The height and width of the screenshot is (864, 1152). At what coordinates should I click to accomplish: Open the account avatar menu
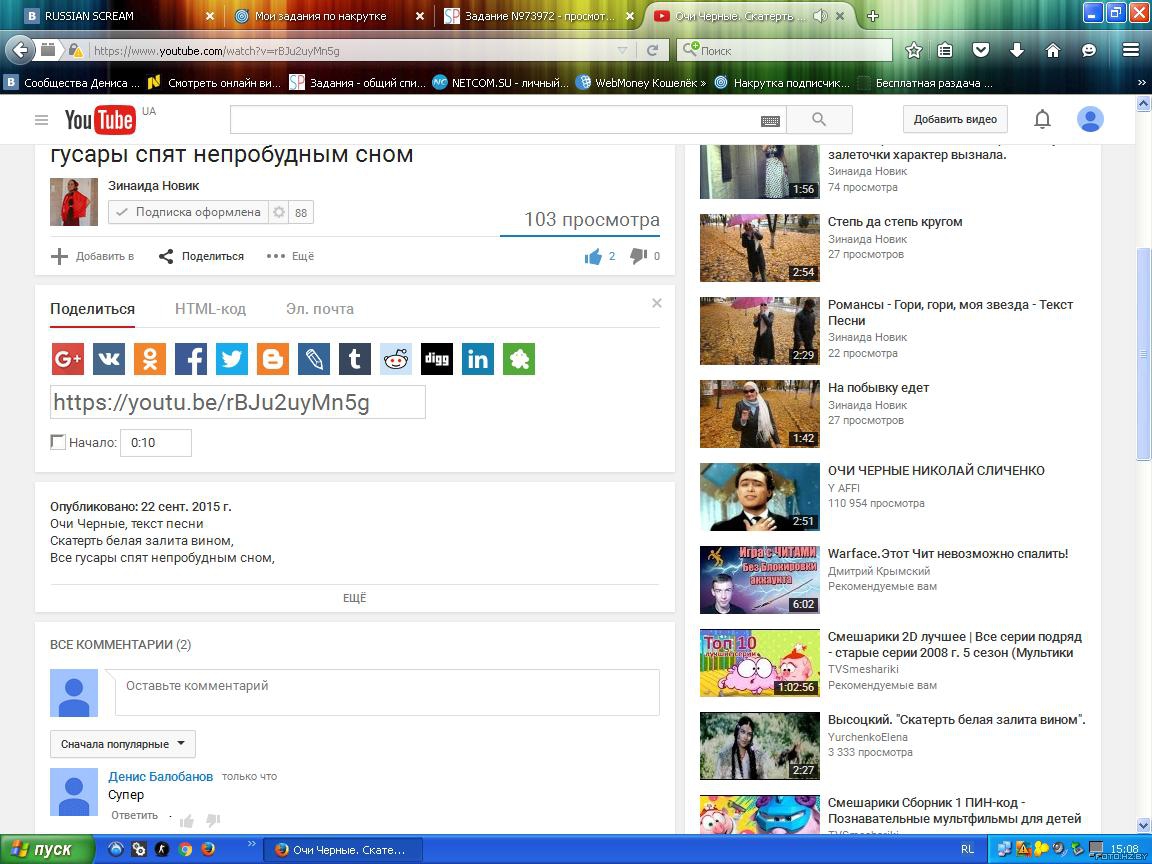click(x=1090, y=119)
